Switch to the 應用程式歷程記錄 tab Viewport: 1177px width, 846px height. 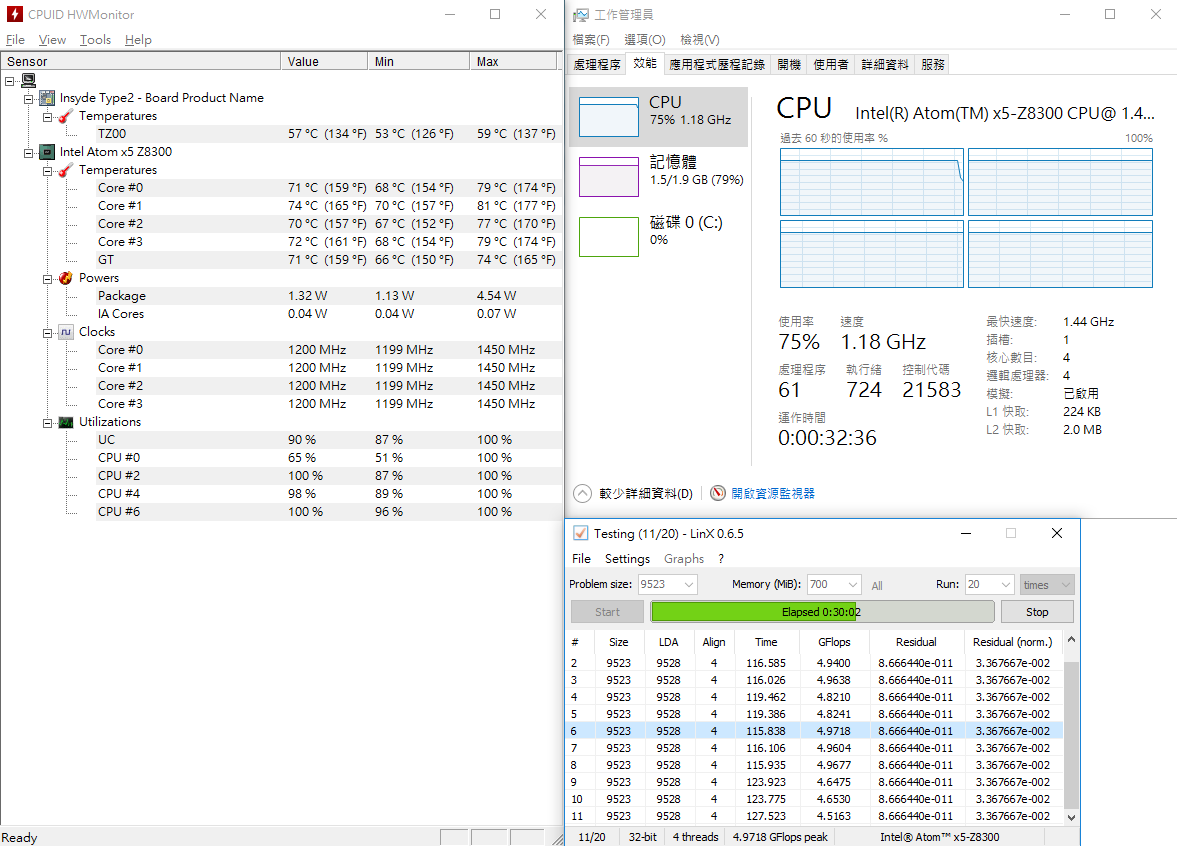pyautogui.click(x=717, y=65)
